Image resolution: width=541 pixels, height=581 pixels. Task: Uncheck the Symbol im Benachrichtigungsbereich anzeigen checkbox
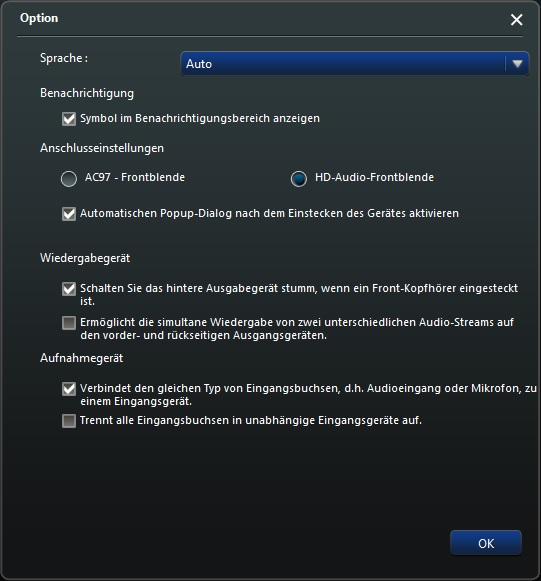[69, 119]
